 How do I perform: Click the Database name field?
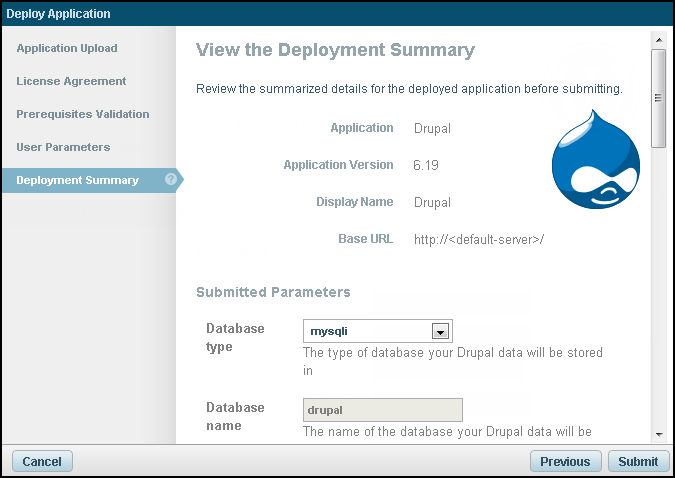[x=382, y=410]
